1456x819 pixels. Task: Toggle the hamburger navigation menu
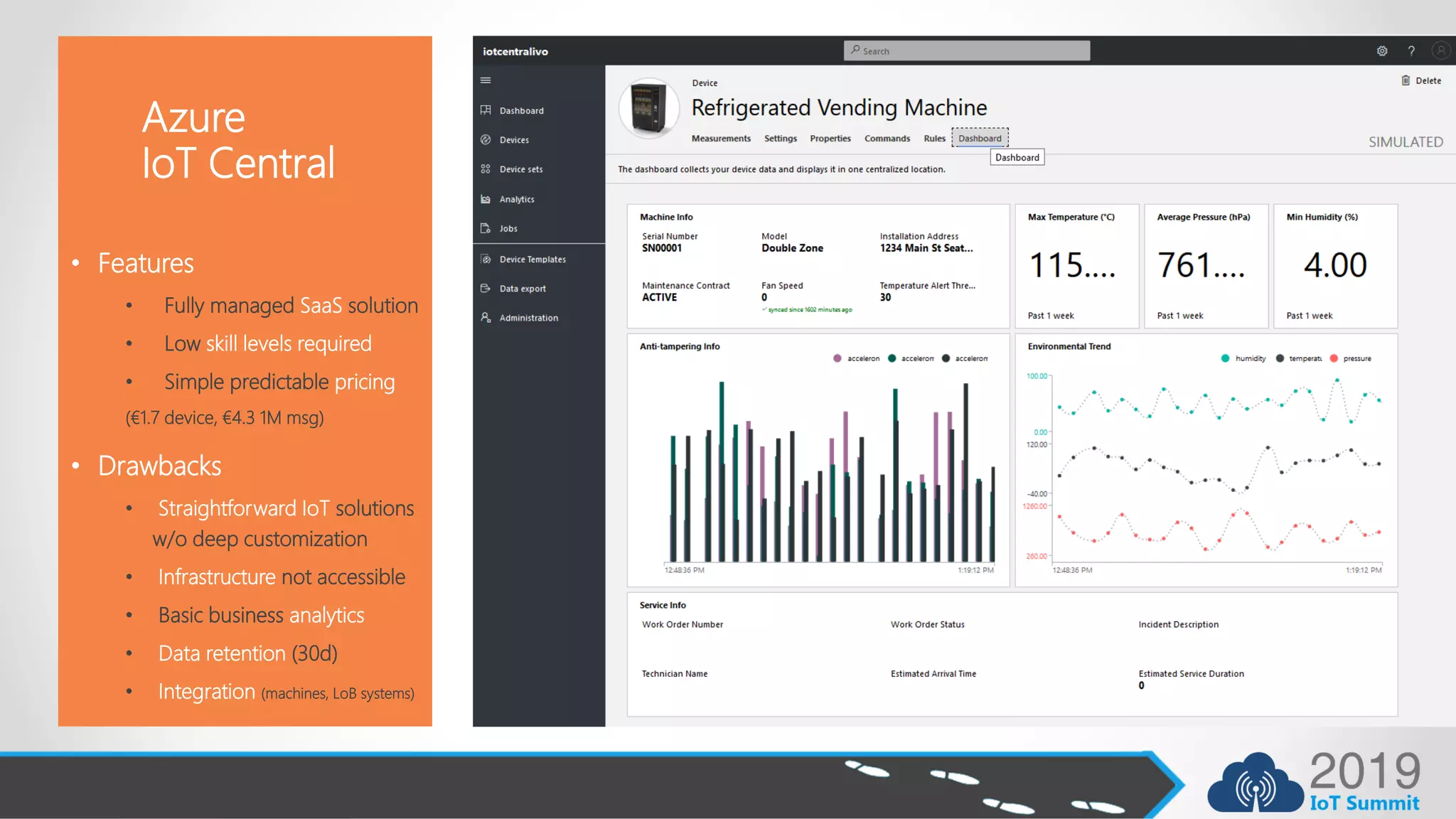tap(486, 80)
